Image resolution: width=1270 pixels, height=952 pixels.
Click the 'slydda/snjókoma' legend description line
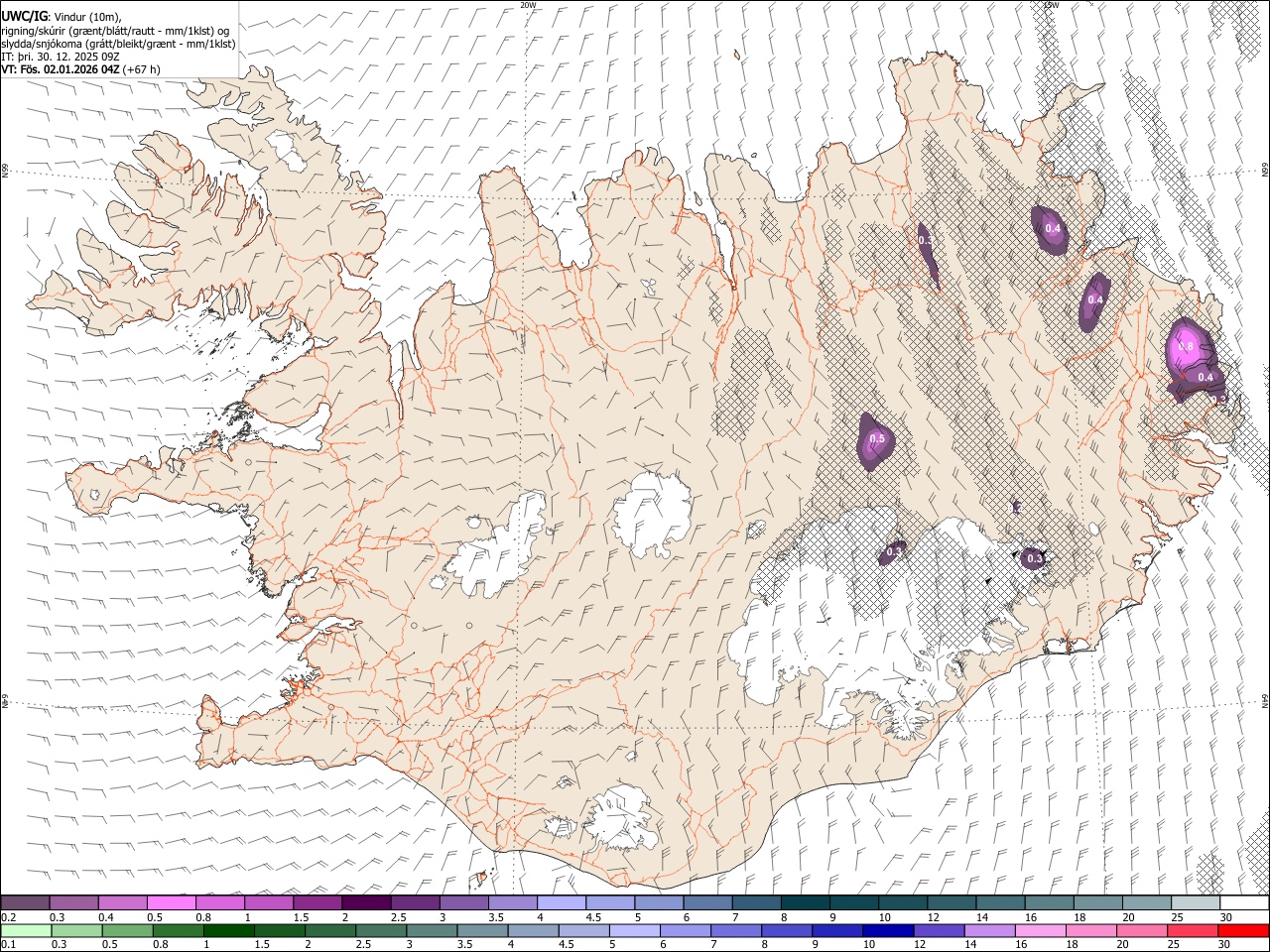(117, 44)
